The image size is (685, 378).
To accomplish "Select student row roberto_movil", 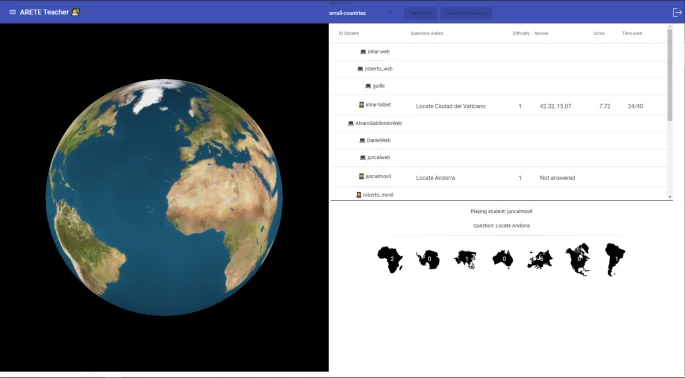I will coord(499,194).
